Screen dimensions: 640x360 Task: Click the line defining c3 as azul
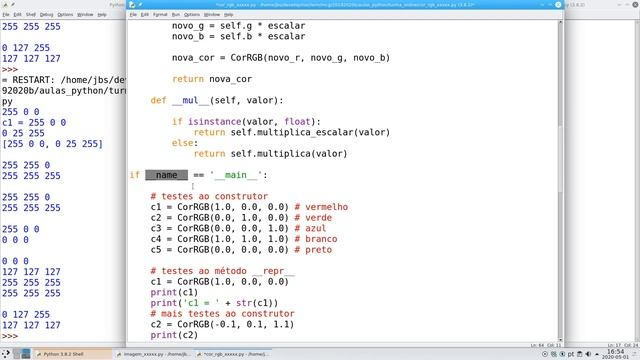coord(238,228)
